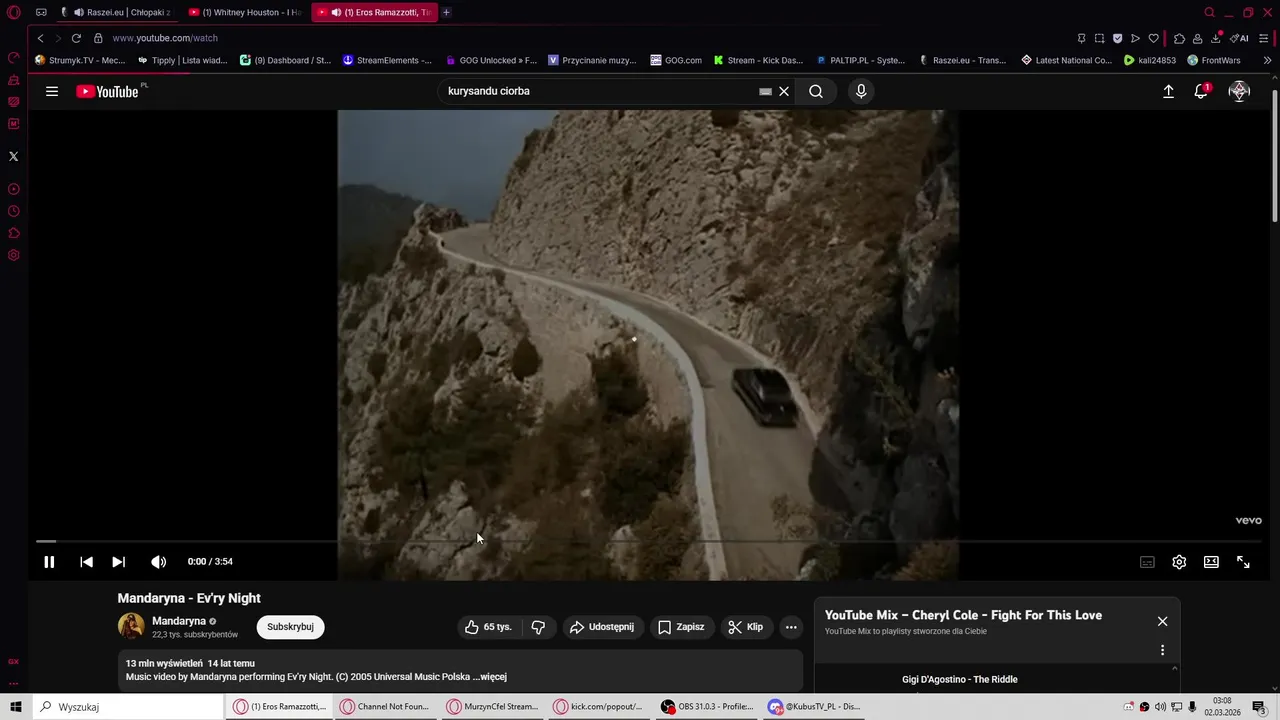Open the GOG.com bookmark
Screen dimensions: 1280x720
(676, 60)
